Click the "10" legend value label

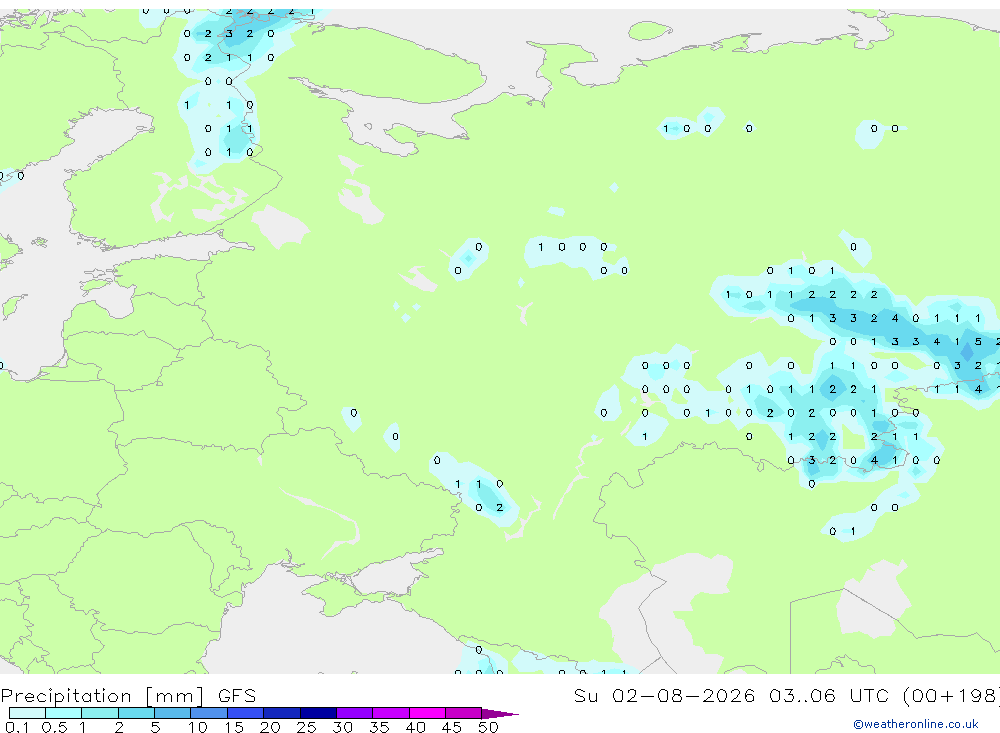point(197,727)
